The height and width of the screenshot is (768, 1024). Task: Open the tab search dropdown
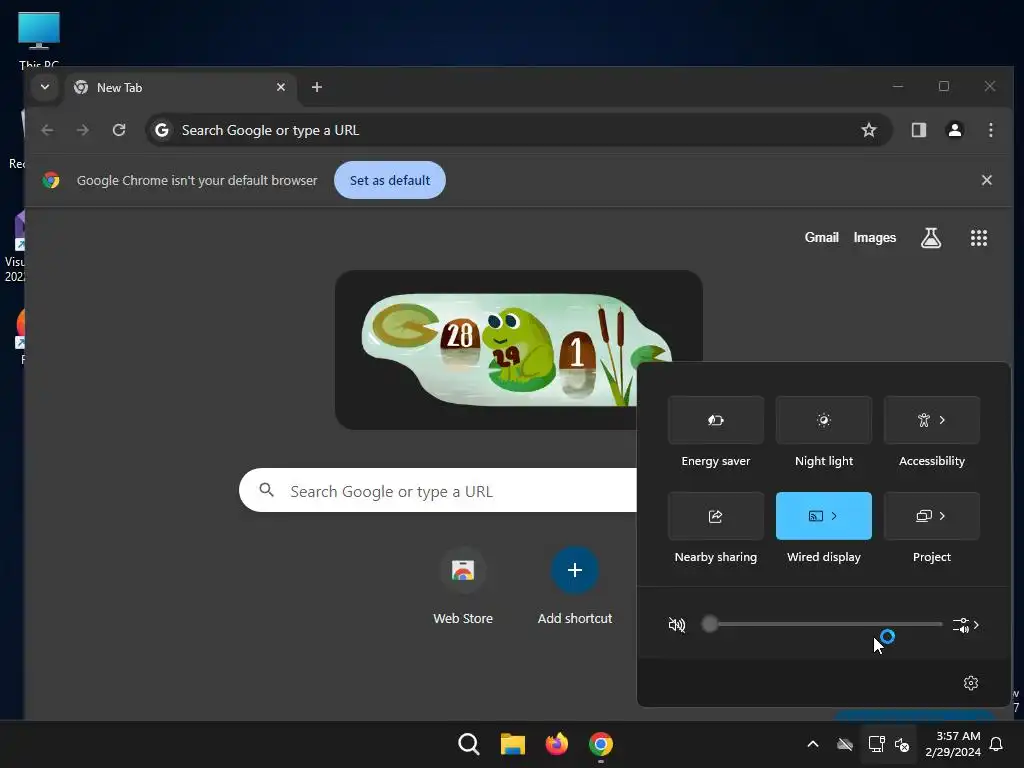point(44,87)
